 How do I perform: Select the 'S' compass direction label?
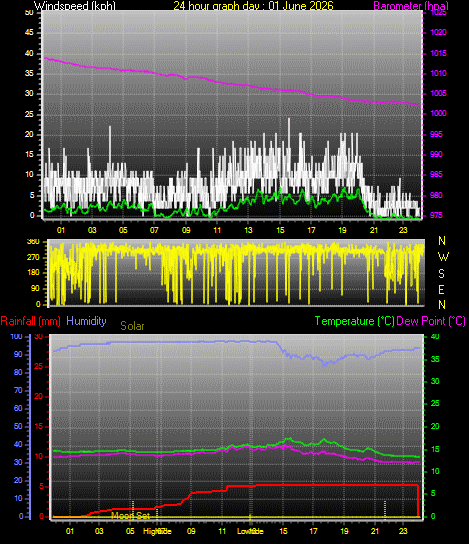pos(441,274)
